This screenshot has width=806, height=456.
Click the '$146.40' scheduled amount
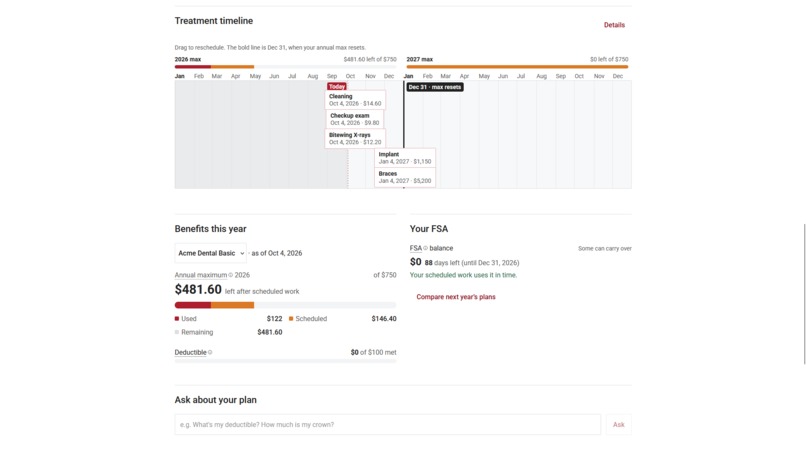click(383, 319)
